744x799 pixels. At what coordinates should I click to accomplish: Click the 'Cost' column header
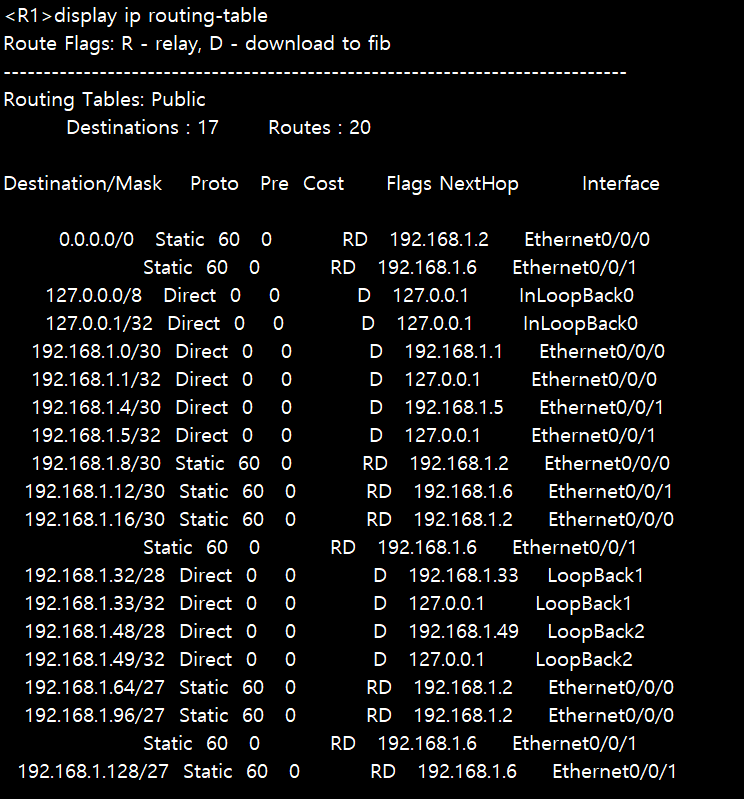pos(324,183)
